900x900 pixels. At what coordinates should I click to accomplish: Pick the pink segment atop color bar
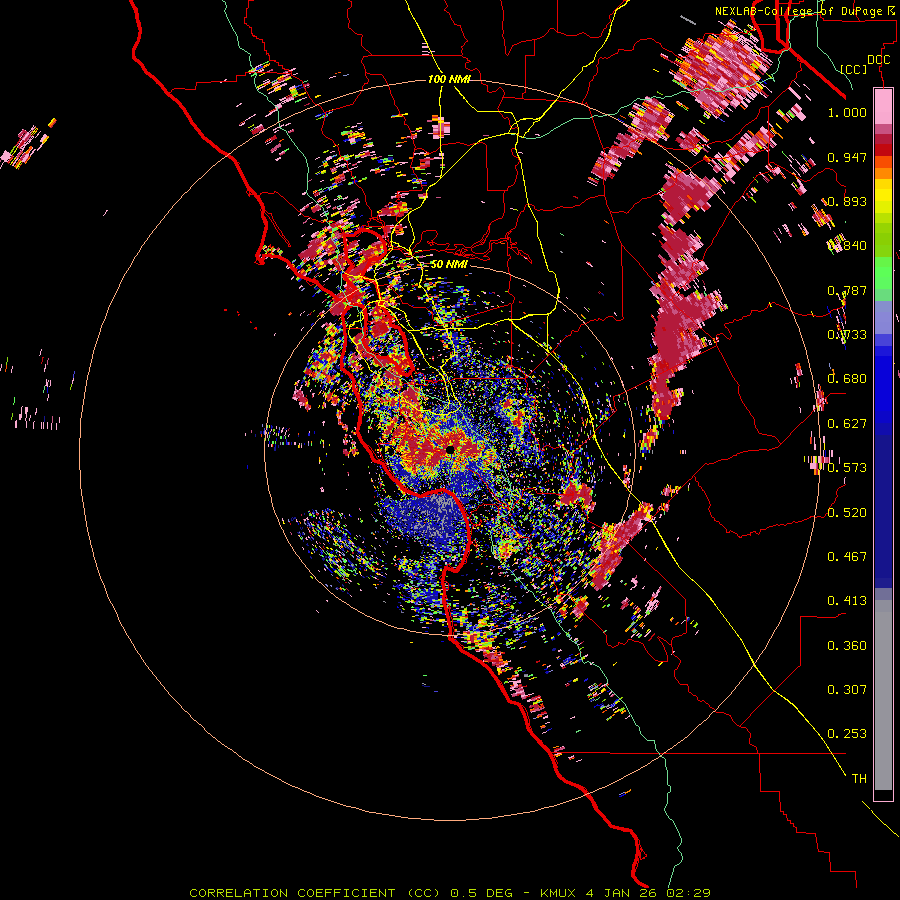tap(883, 107)
